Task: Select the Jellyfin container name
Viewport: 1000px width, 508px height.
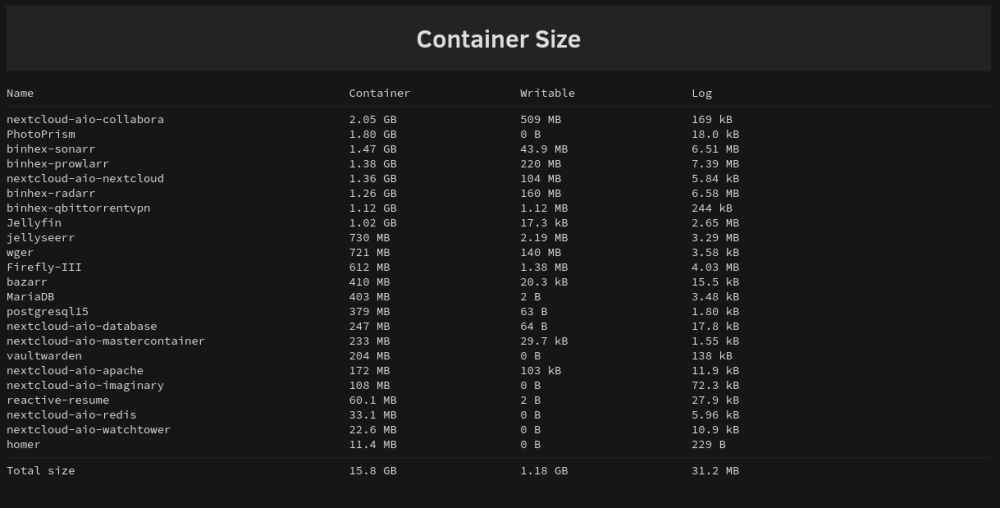Action: tap(34, 222)
